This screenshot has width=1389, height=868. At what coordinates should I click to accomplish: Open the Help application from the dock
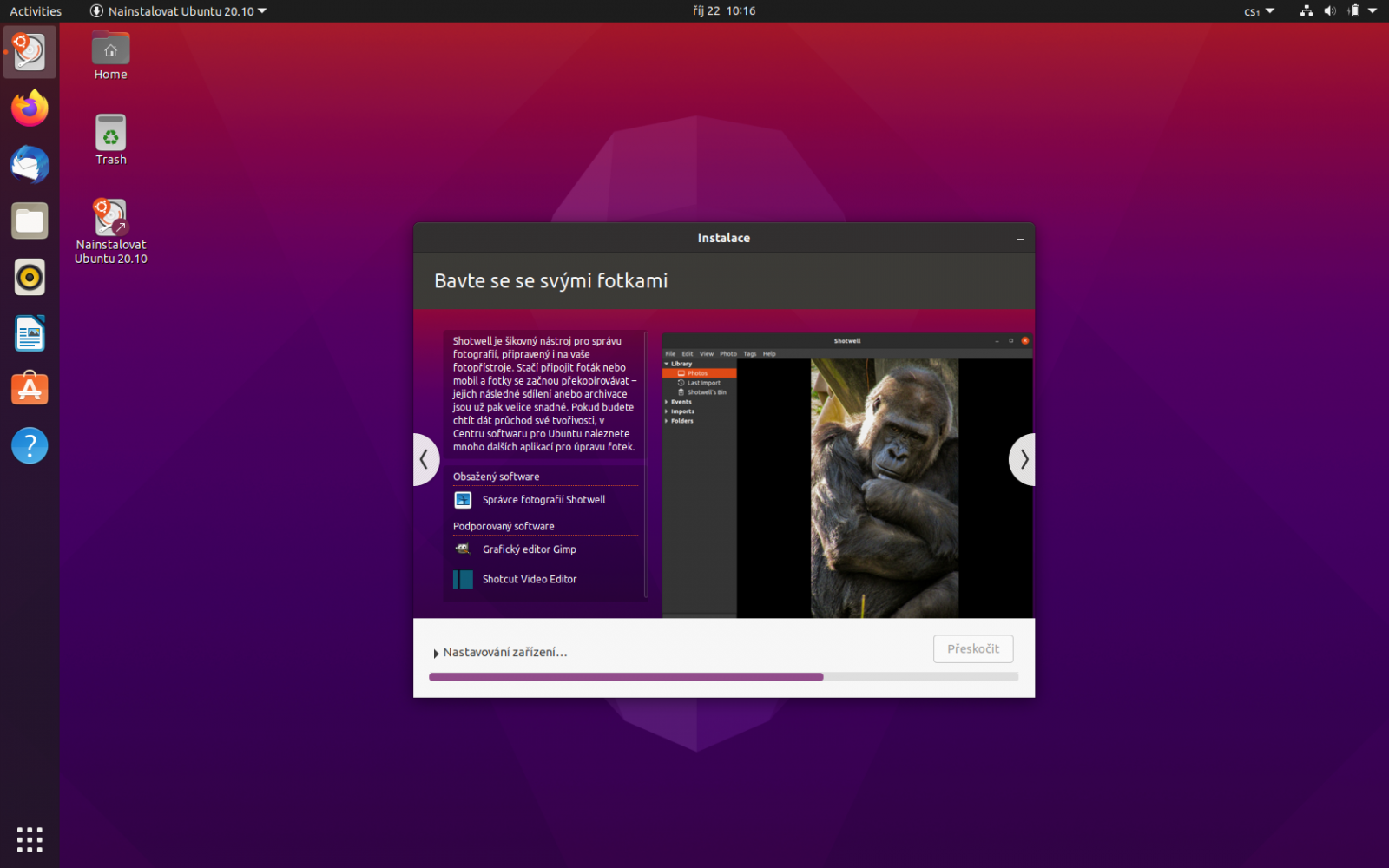point(29,445)
